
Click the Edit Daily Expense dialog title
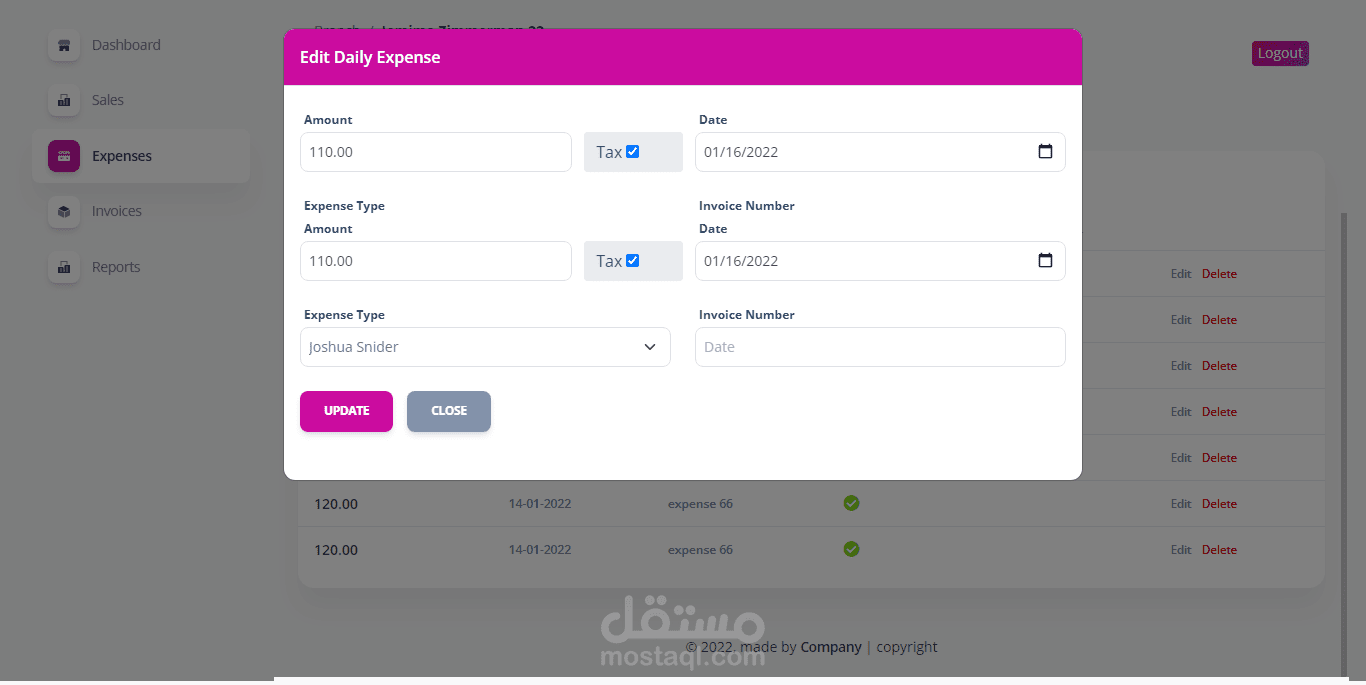tap(370, 57)
